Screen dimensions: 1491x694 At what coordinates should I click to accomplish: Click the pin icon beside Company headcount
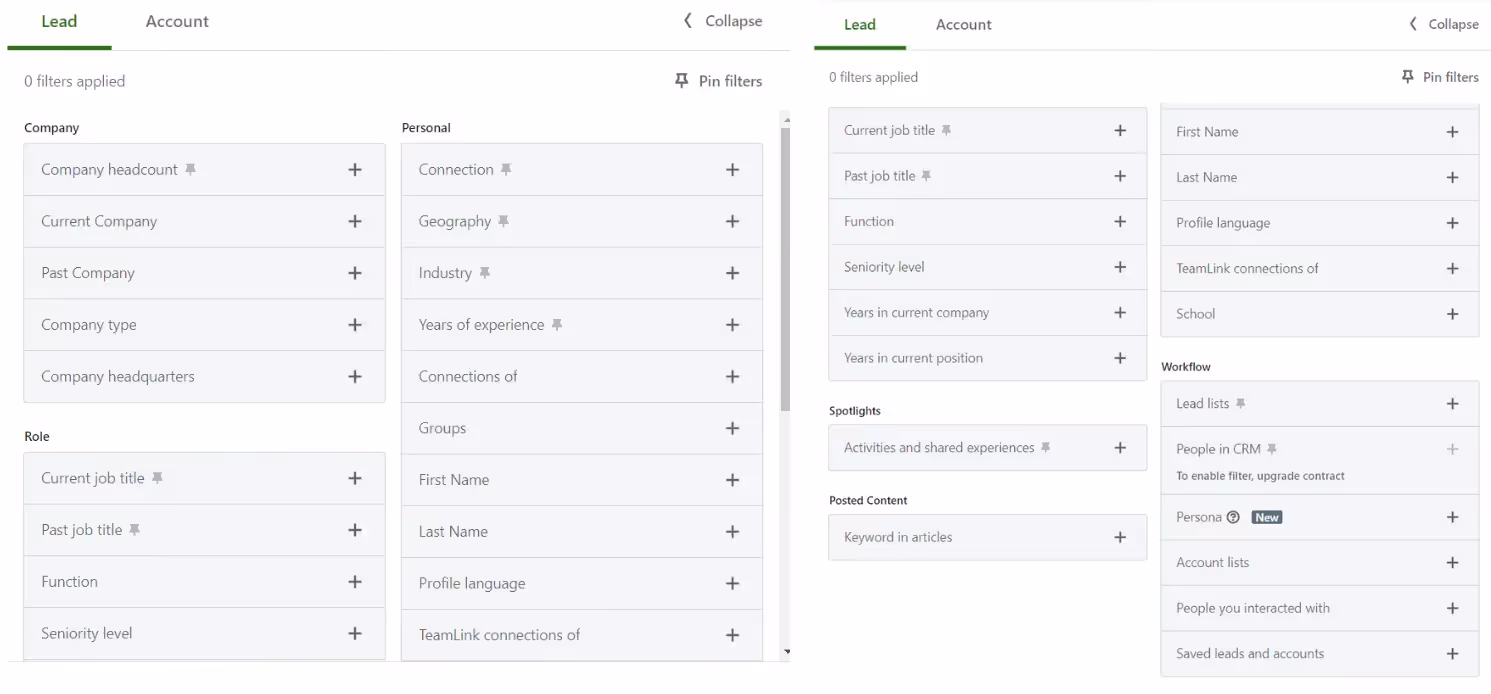(x=190, y=170)
